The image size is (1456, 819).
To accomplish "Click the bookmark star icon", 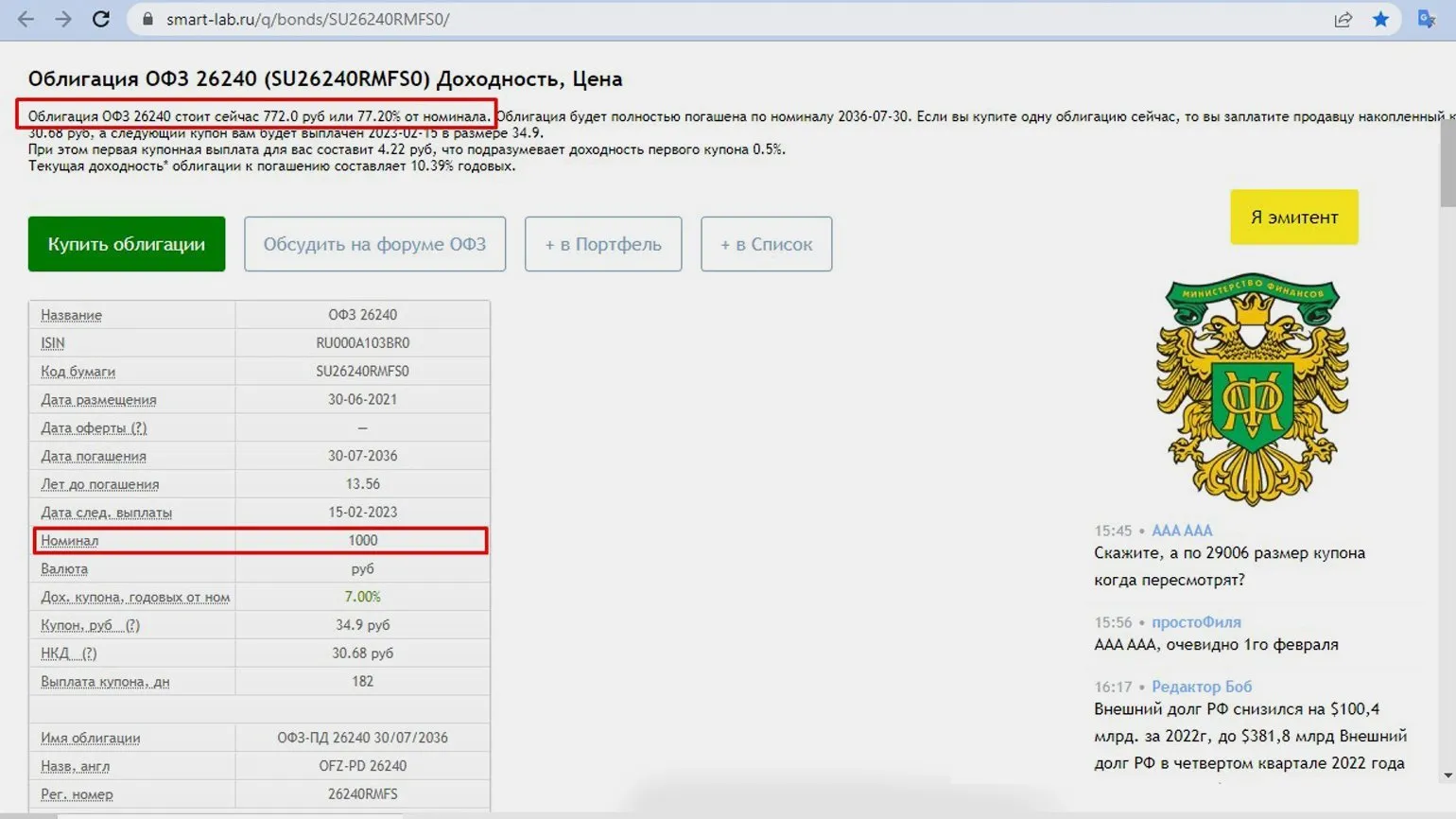I will (x=1380, y=19).
